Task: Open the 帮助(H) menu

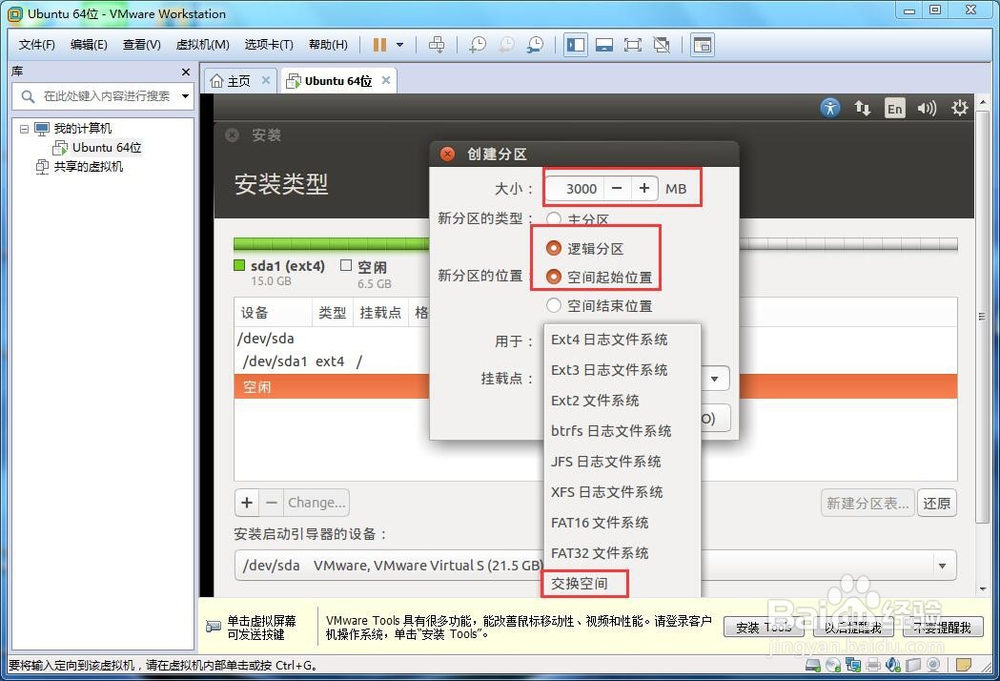Action: (328, 45)
